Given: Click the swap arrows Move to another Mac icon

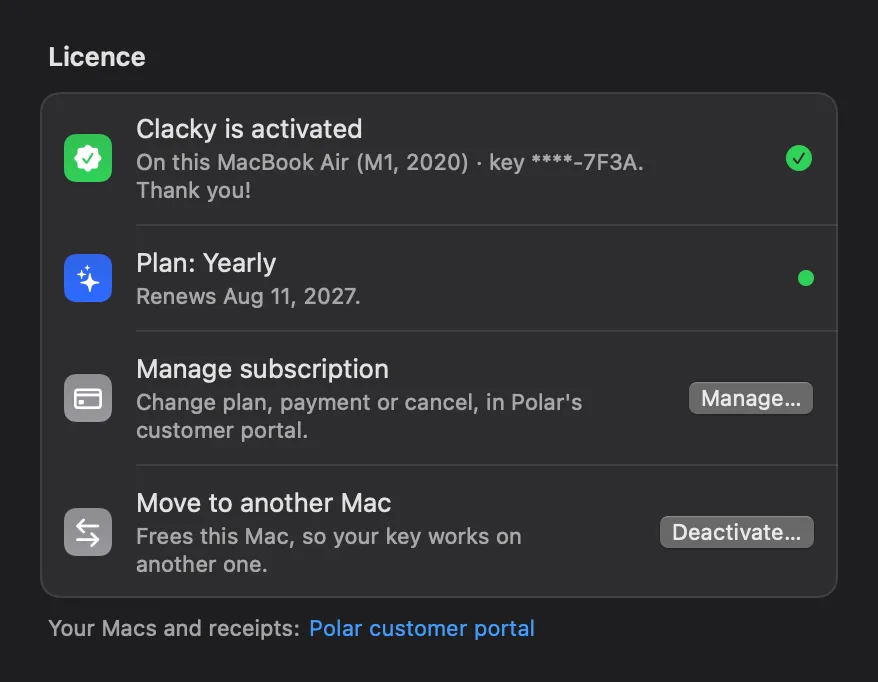Looking at the screenshot, I should pos(88,532).
